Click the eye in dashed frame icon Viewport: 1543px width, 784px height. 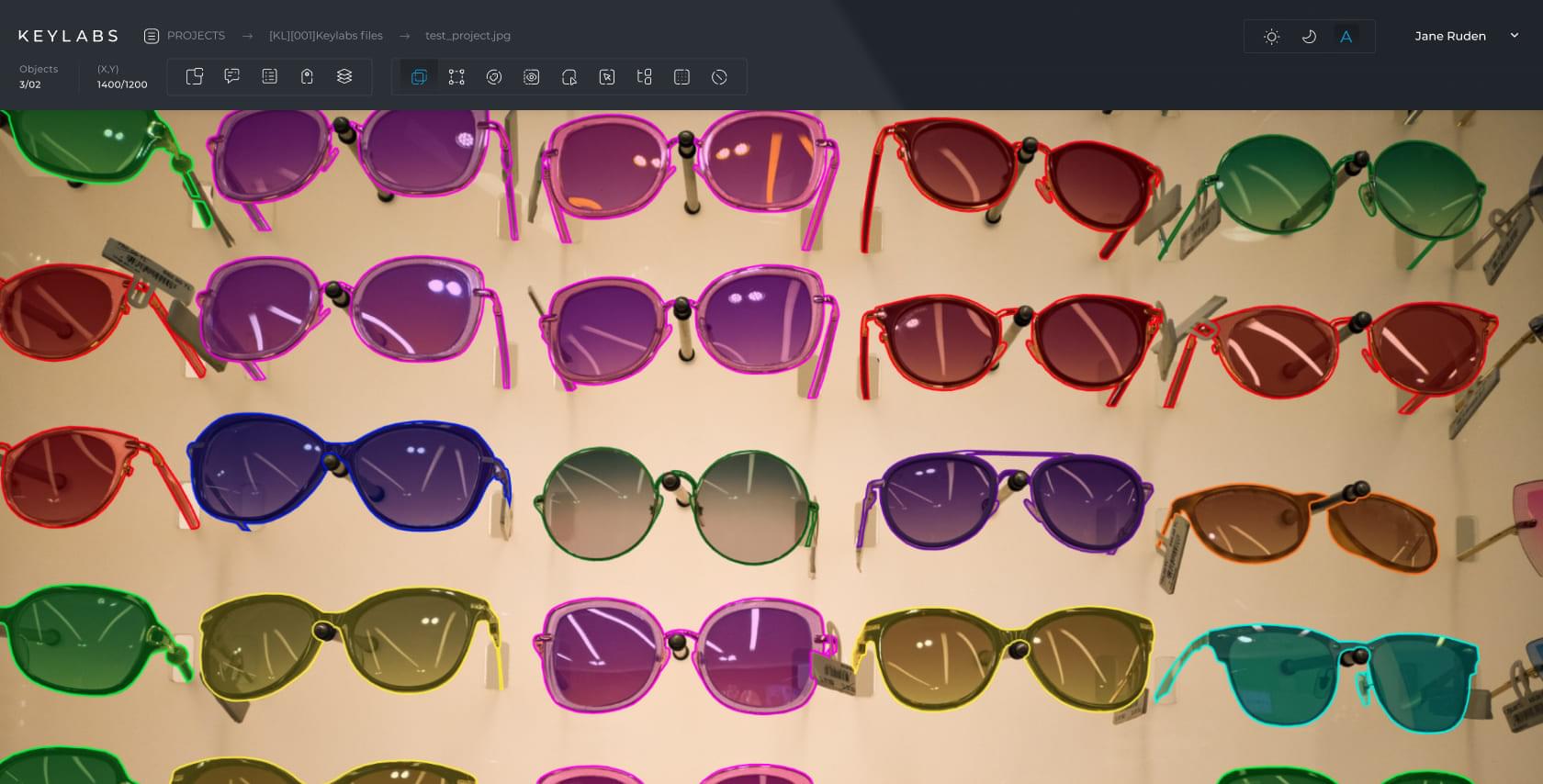point(532,77)
